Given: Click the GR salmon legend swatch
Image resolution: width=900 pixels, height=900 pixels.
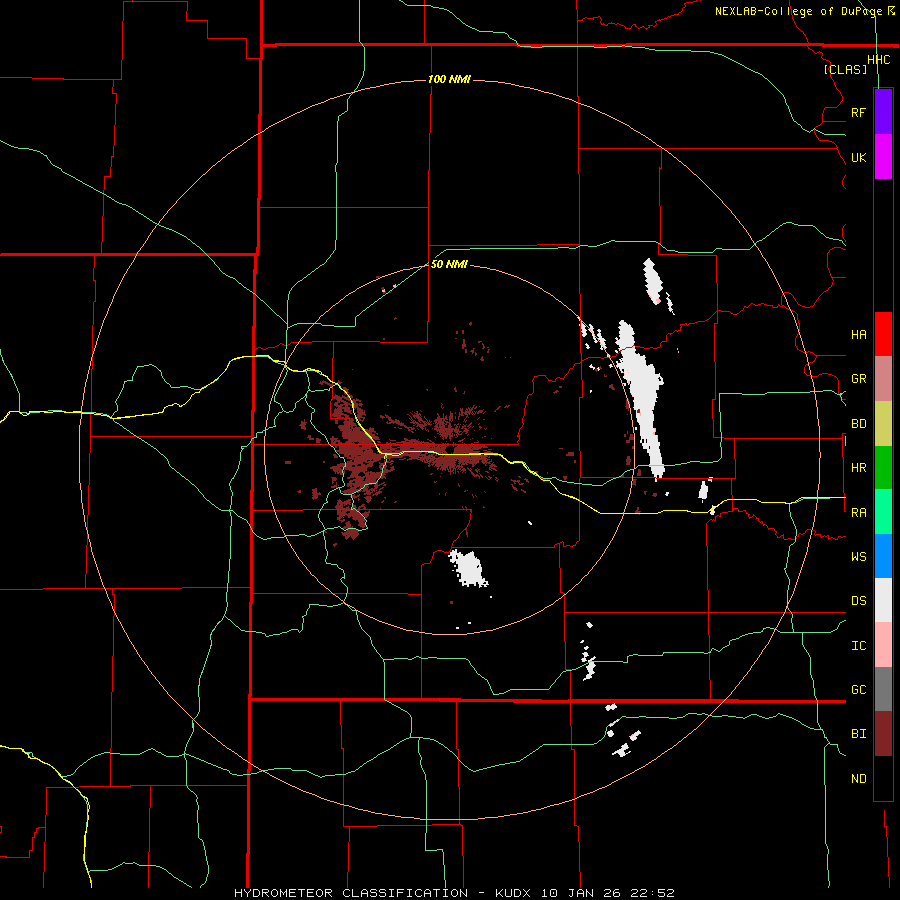Looking at the screenshot, I should click(x=883, y=379).
